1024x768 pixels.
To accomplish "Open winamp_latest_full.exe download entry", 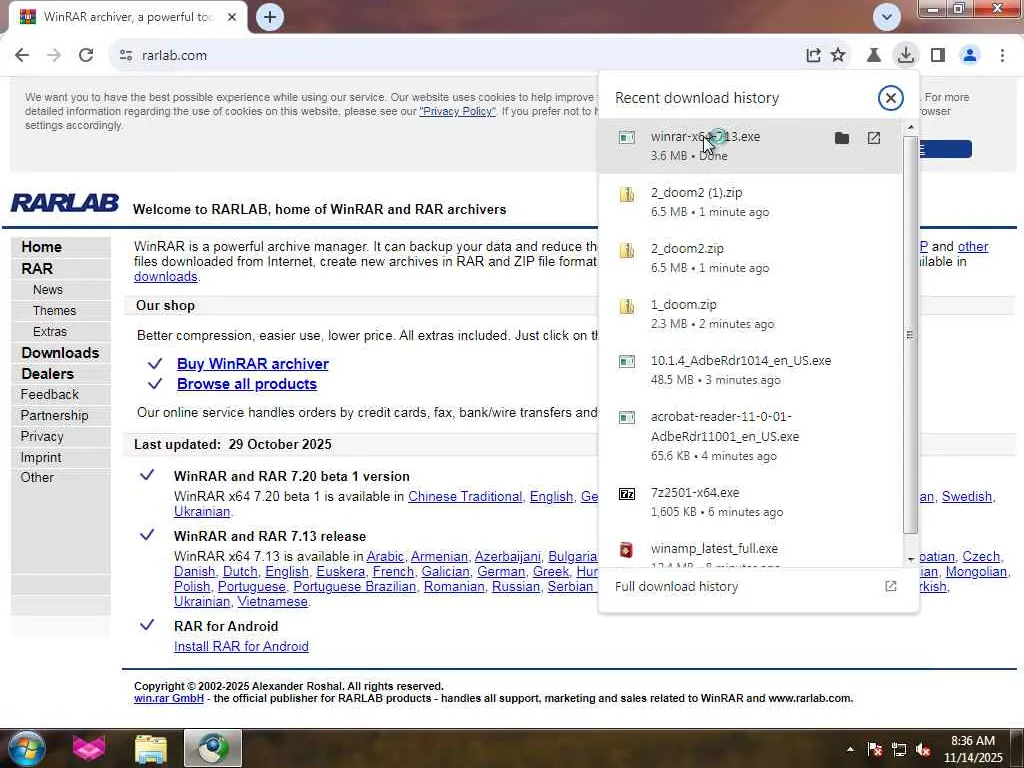I will click(x=750, y=550).
